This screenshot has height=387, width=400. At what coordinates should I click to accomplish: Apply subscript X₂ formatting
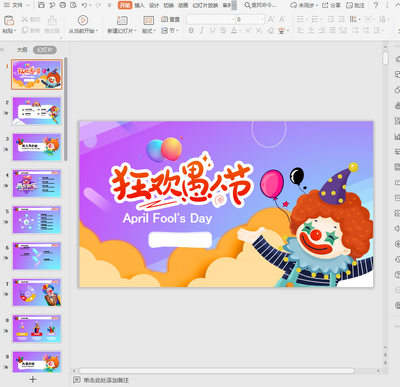pos(259,31)
